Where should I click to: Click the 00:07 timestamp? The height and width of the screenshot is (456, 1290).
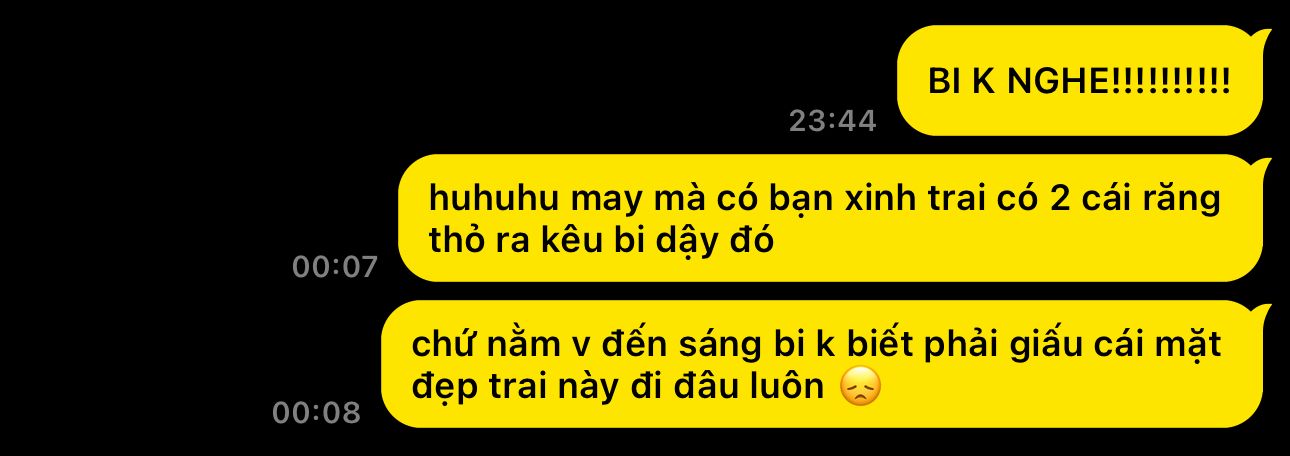[335, 267]
